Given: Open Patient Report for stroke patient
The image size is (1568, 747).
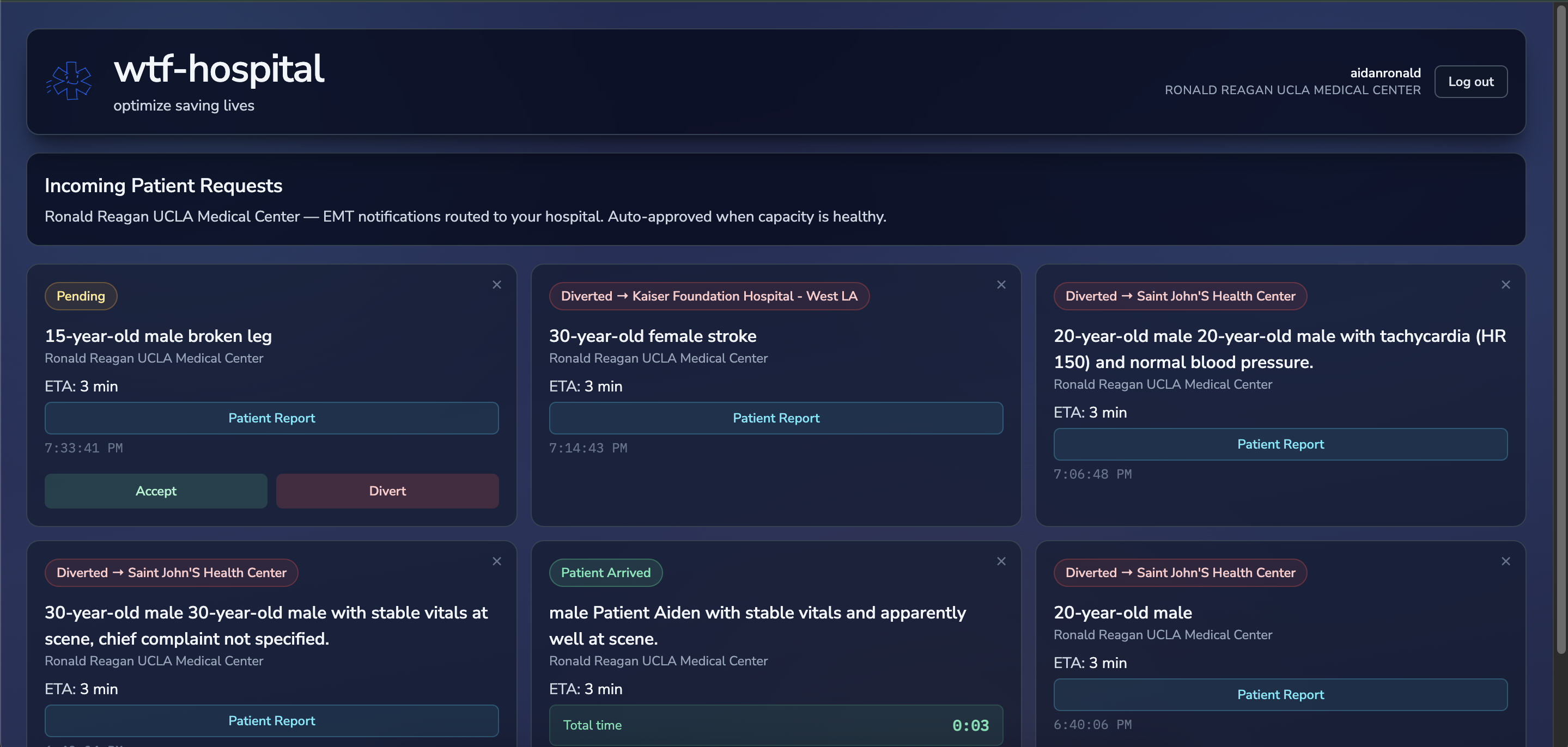Looking at the screenshot, I should click(775, 418).
